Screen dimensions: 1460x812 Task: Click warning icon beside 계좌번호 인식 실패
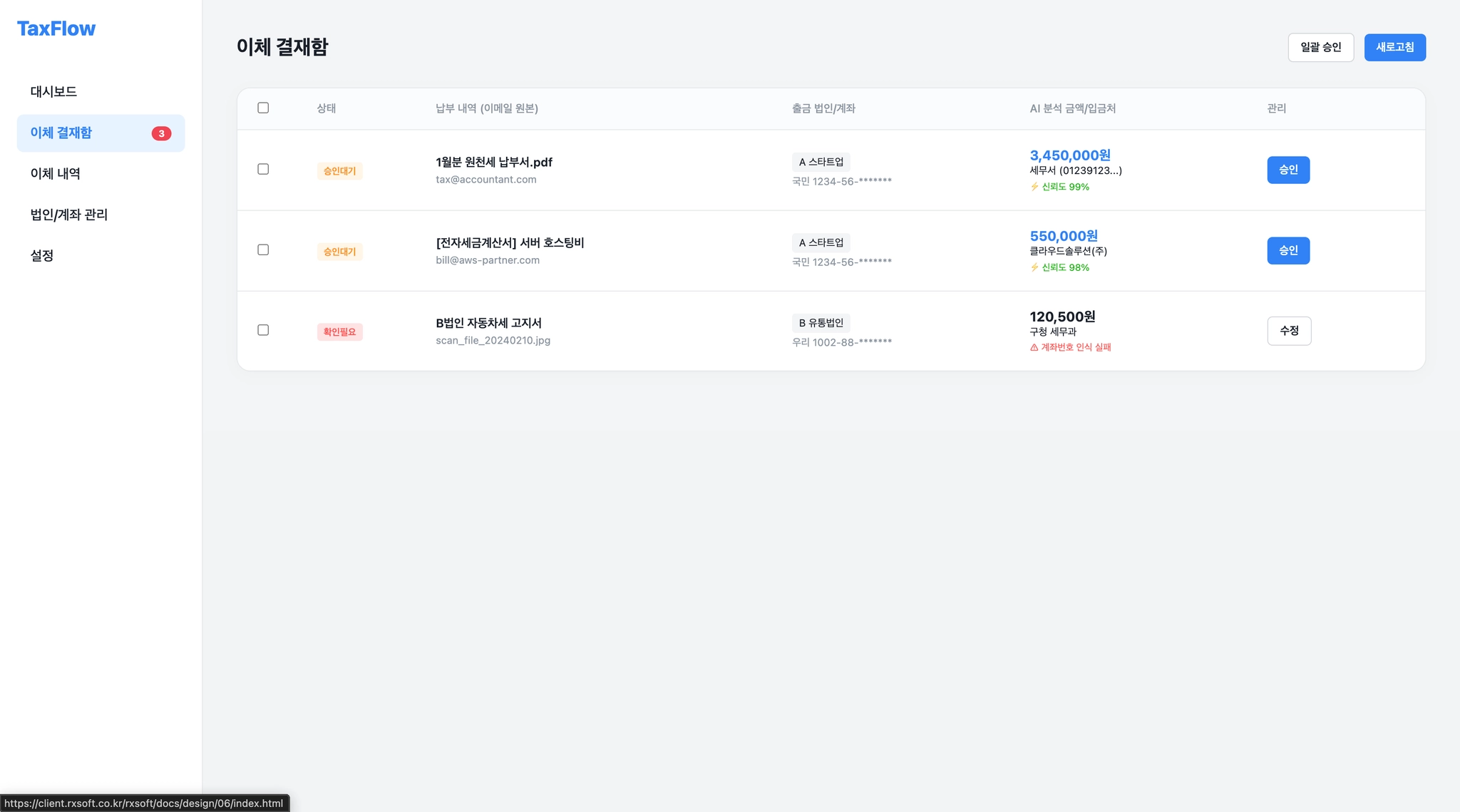click(x=1034, y=348)
